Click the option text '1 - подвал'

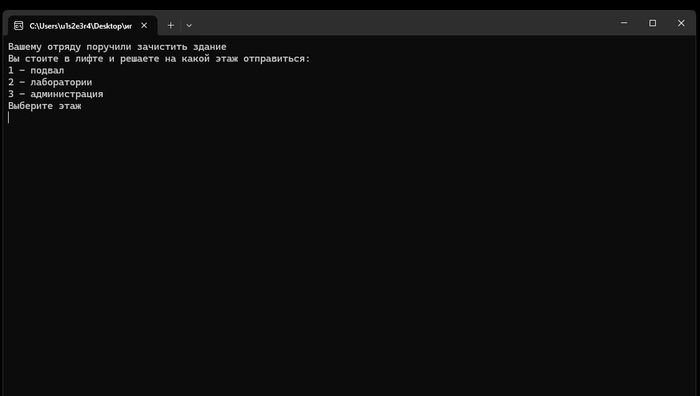click(36, 71)
